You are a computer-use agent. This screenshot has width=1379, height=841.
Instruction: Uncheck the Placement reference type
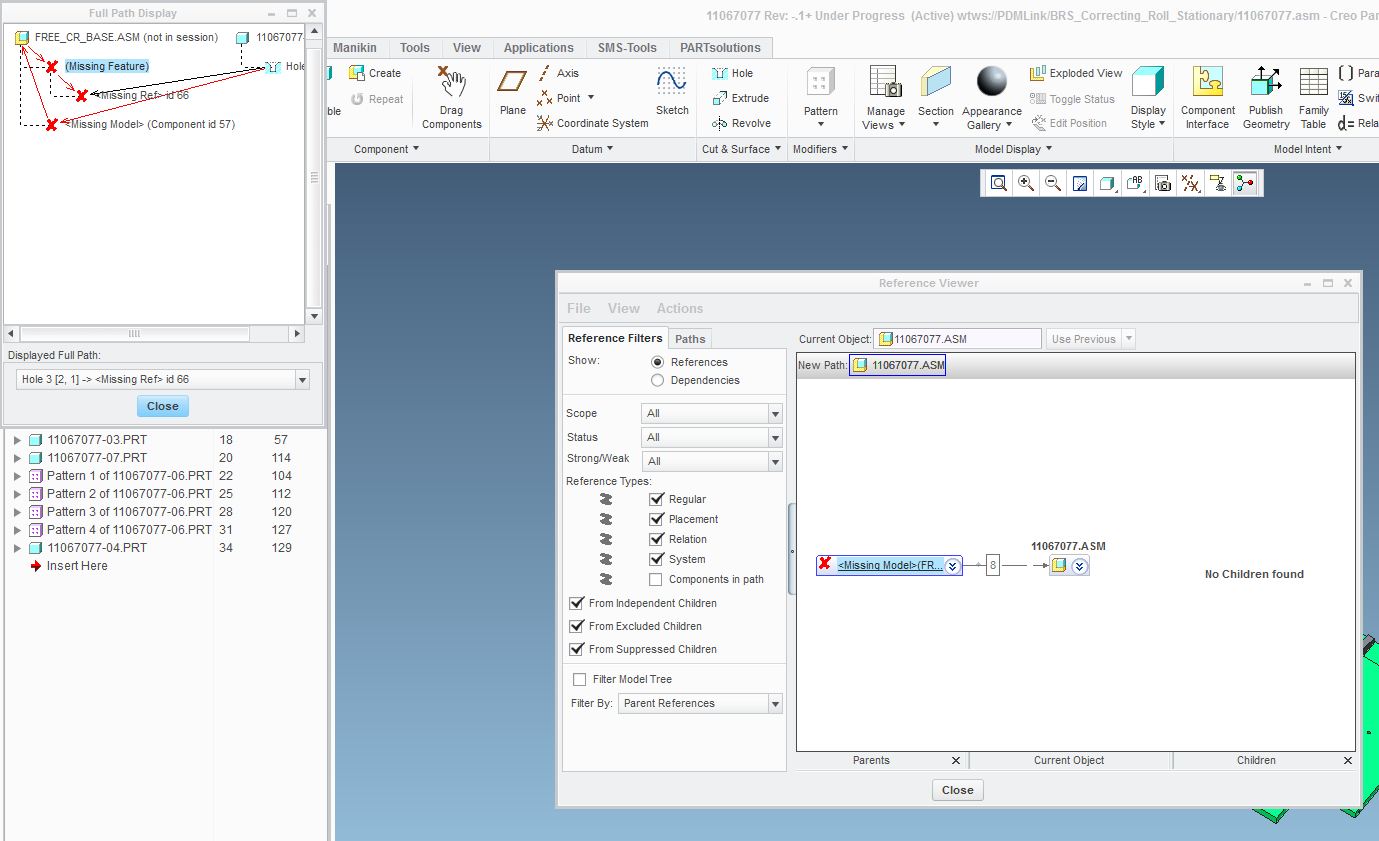point(657,519)
